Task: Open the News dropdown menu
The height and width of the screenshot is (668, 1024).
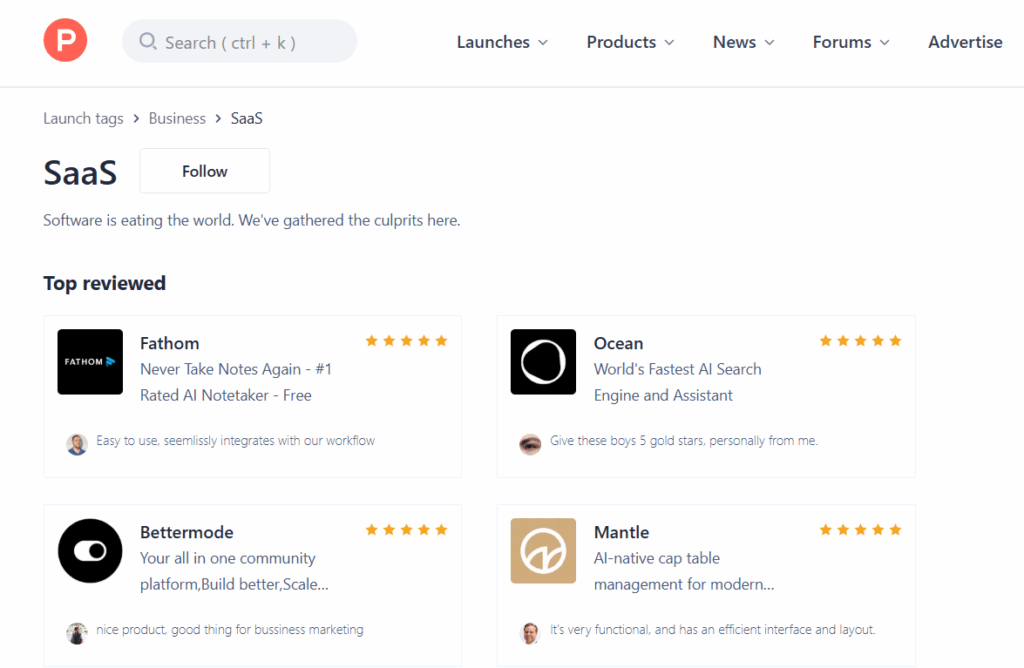Action: 743,42
